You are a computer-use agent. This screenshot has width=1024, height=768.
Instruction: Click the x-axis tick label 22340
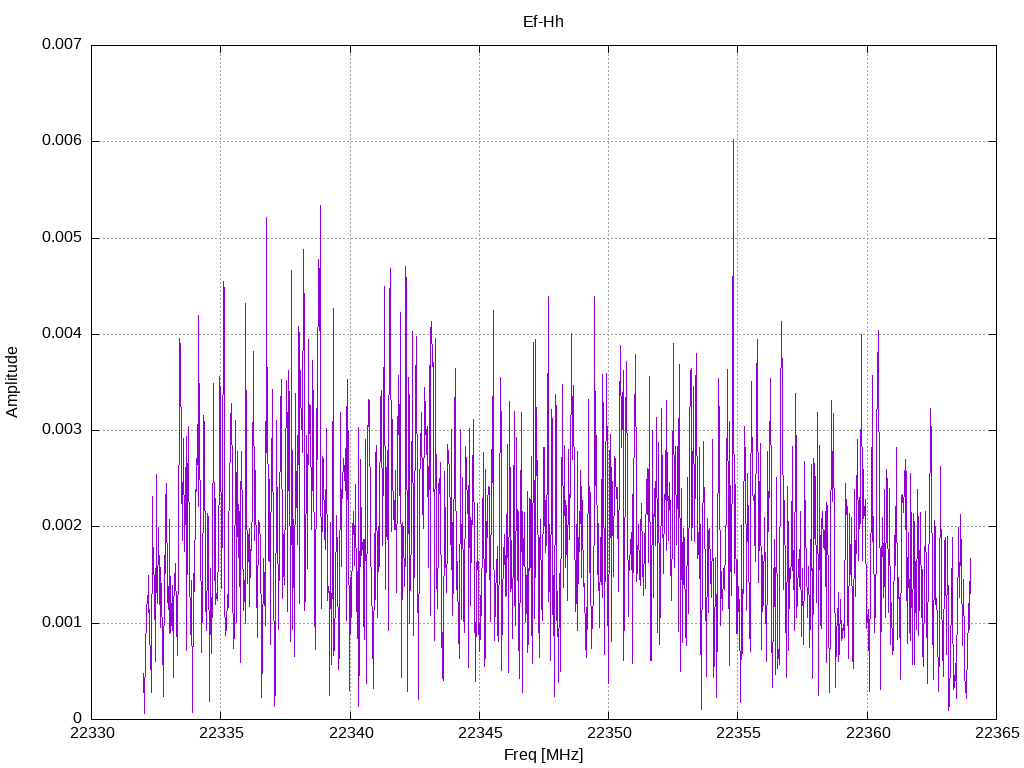point(351,733)
